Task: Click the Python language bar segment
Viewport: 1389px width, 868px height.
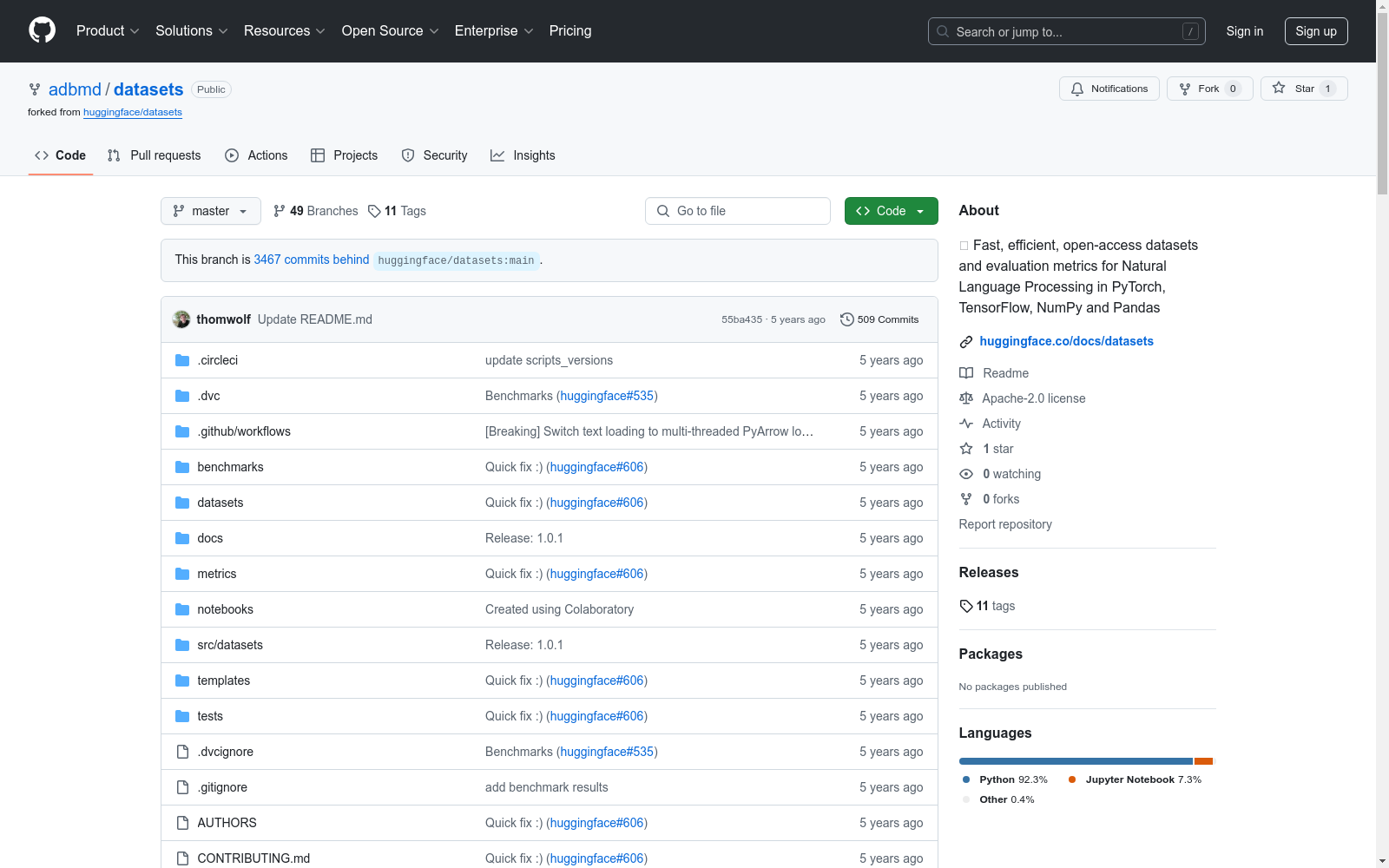Action: tap(1076, 761)
